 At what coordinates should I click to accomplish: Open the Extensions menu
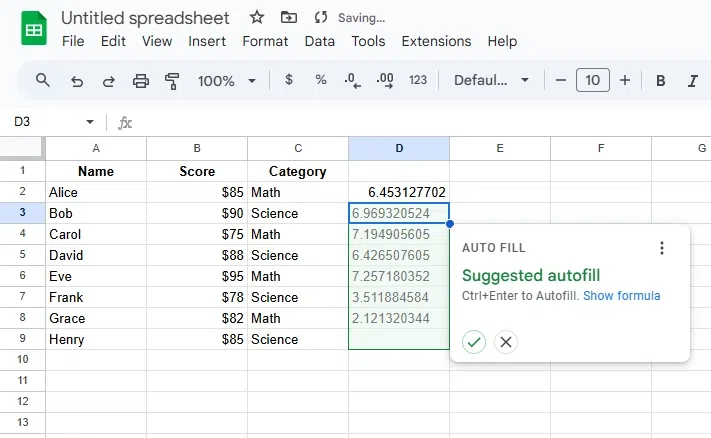point(436,41)
